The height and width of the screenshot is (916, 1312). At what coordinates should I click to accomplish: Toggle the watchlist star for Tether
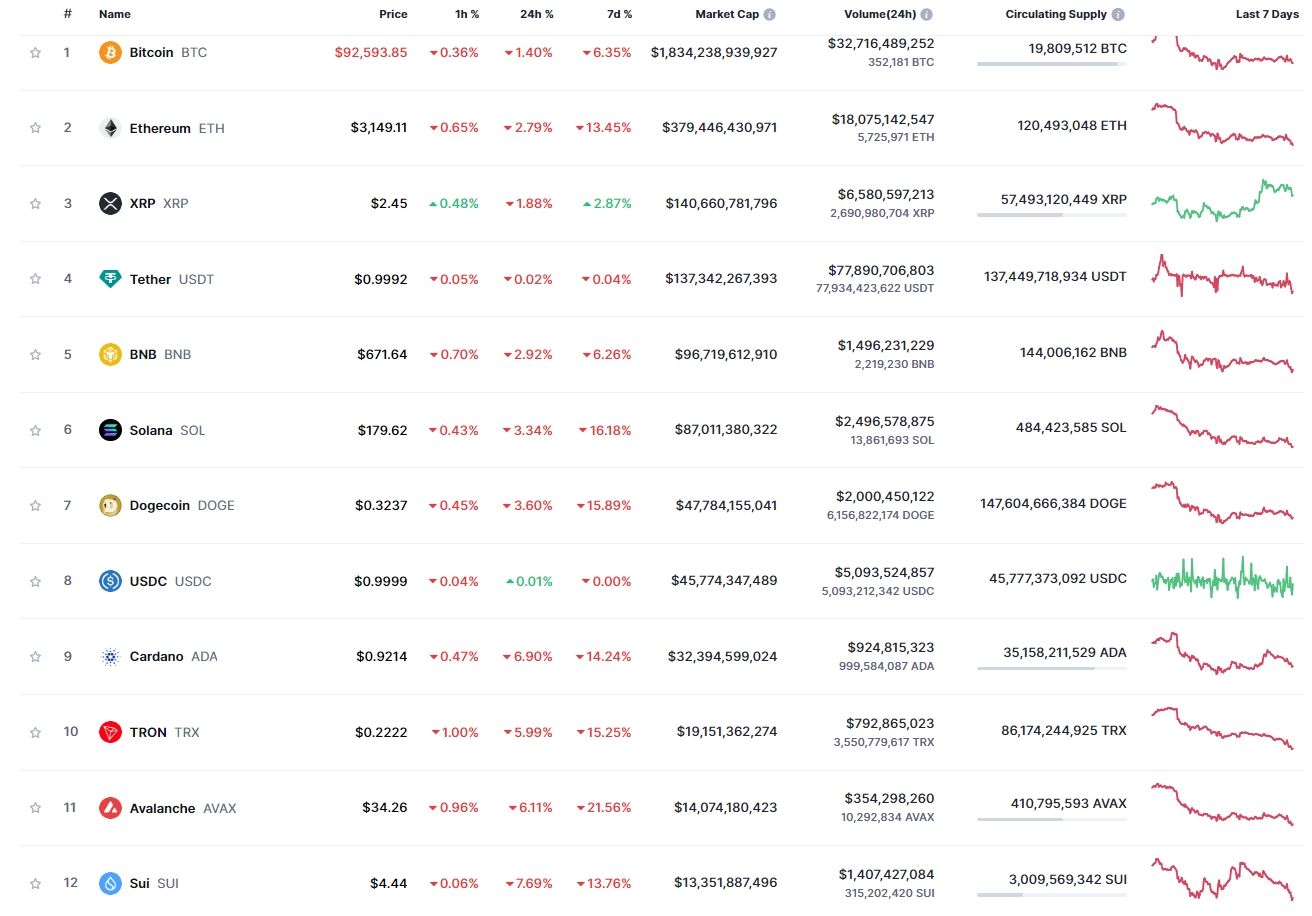pos(36,279)
